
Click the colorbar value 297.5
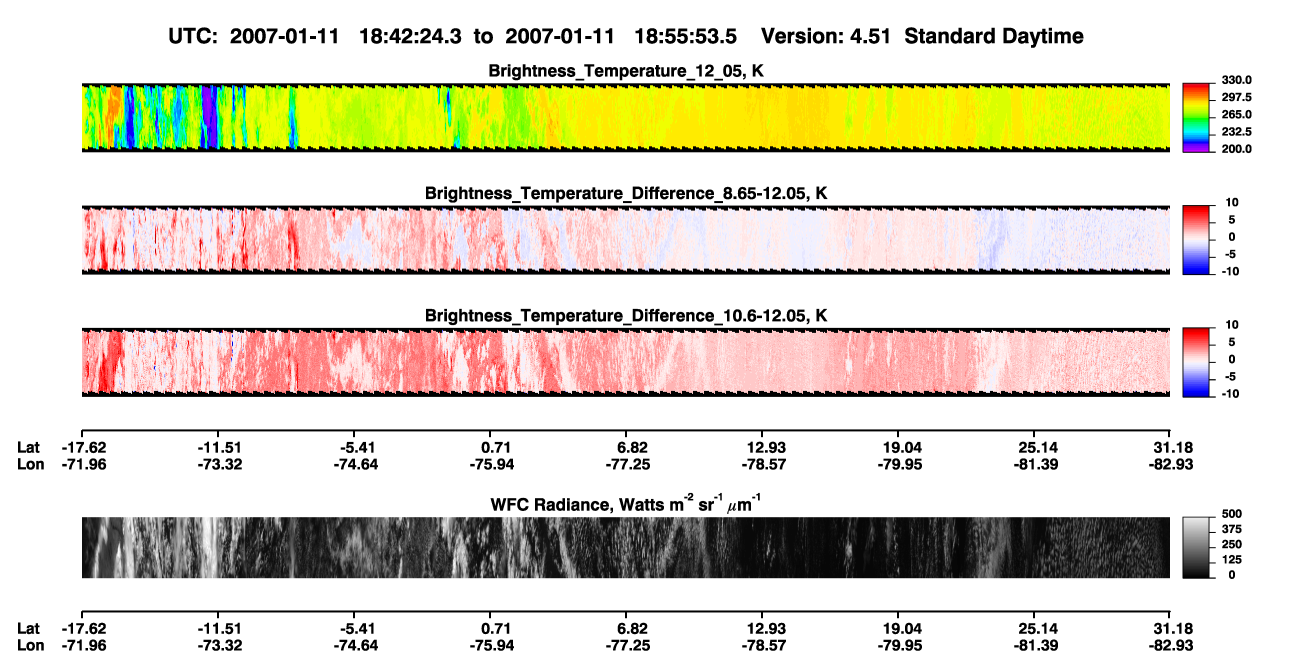coord(1236,97)
